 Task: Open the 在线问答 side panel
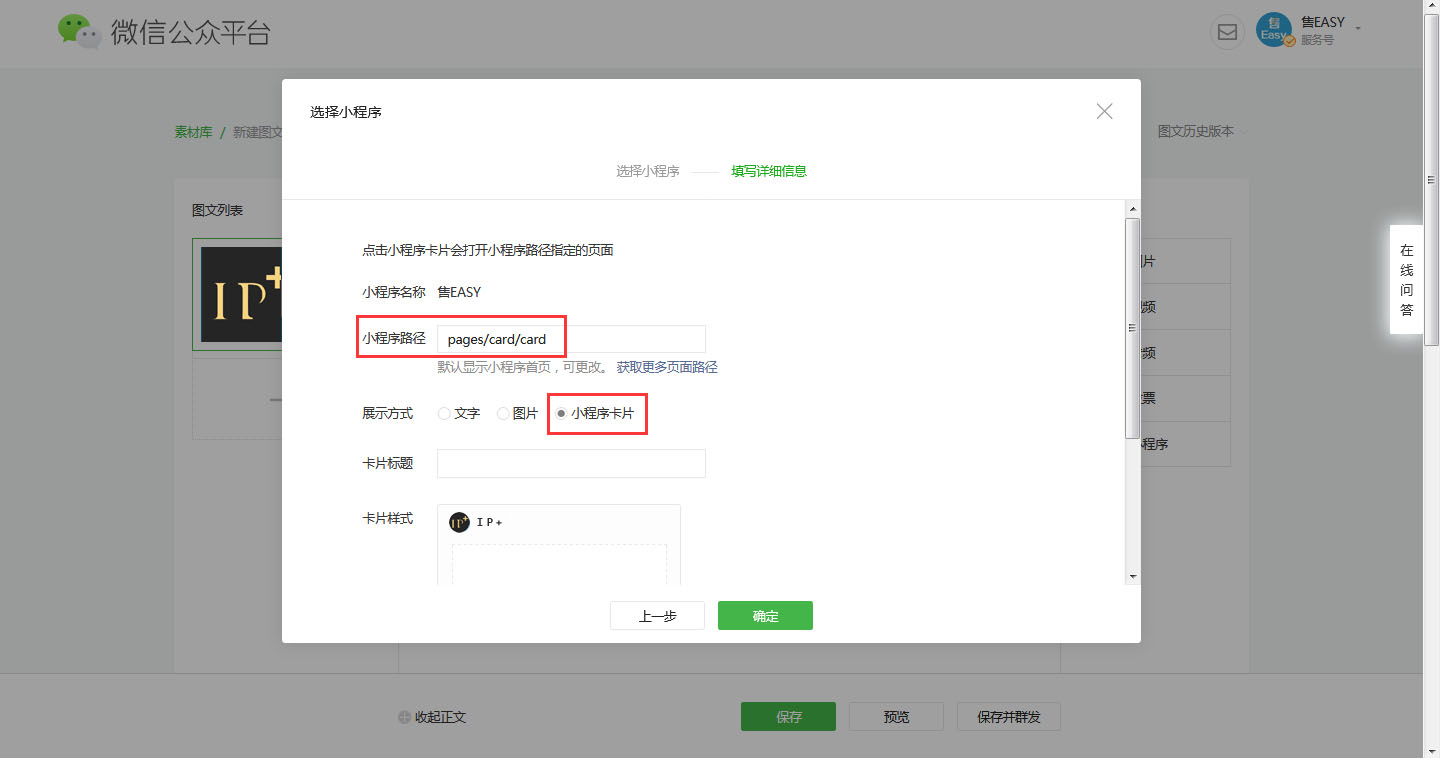point(1406,280)
